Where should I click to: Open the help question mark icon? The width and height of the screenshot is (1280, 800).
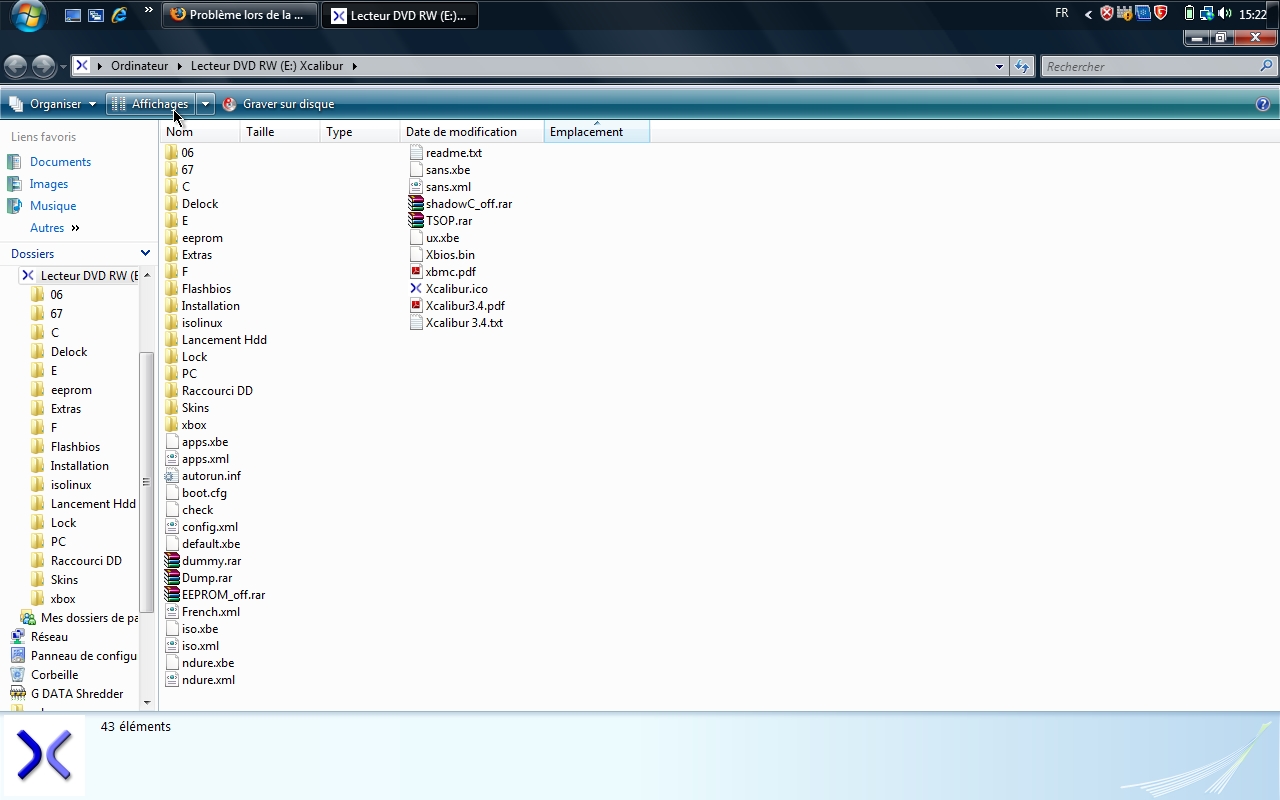(x=1263, y=104)
